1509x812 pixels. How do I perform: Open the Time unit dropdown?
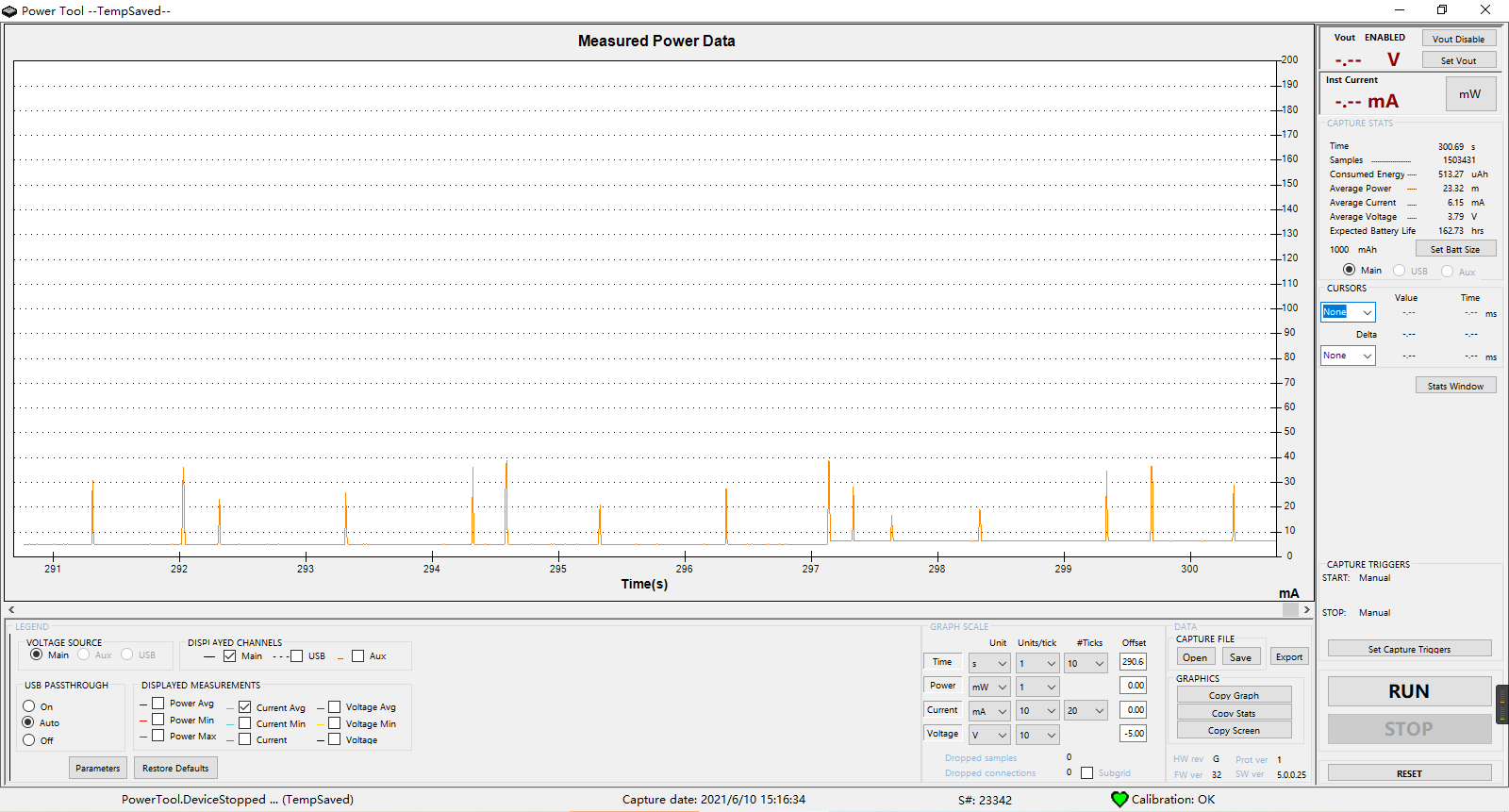(989, 664)
